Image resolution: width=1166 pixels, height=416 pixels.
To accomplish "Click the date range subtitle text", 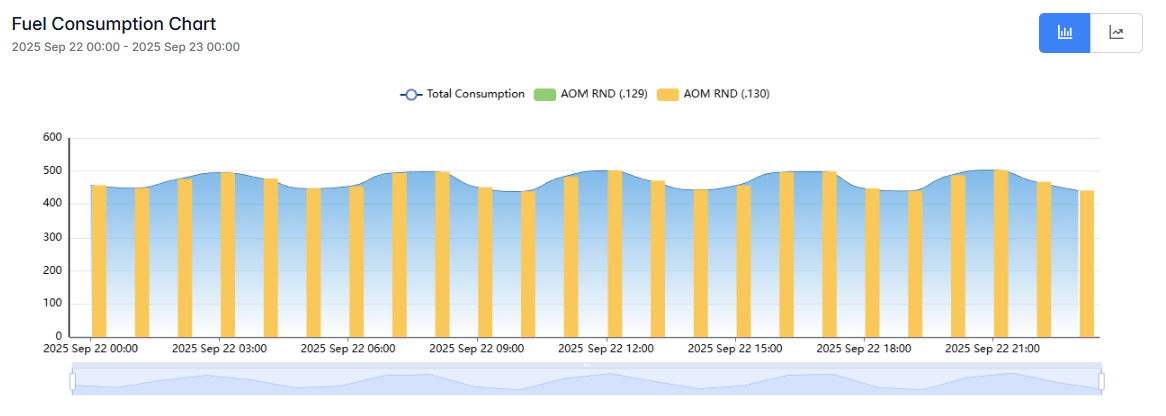I will coord(125,47).
